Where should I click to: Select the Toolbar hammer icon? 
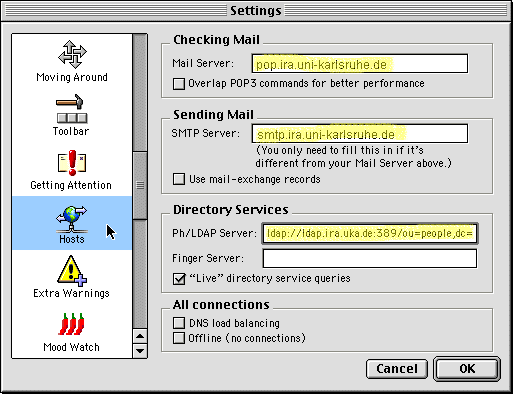pyautogui.click(x=72, y=109)
